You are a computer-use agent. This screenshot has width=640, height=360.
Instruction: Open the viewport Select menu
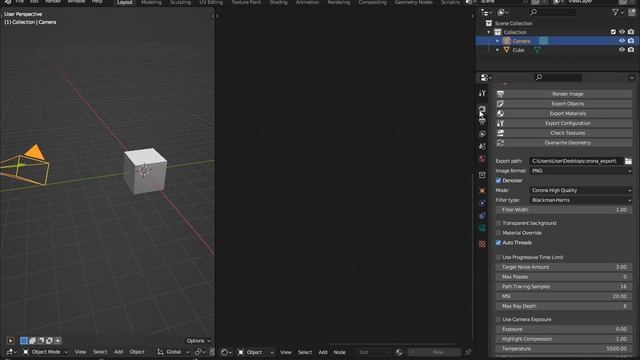[x=100, y=352]
